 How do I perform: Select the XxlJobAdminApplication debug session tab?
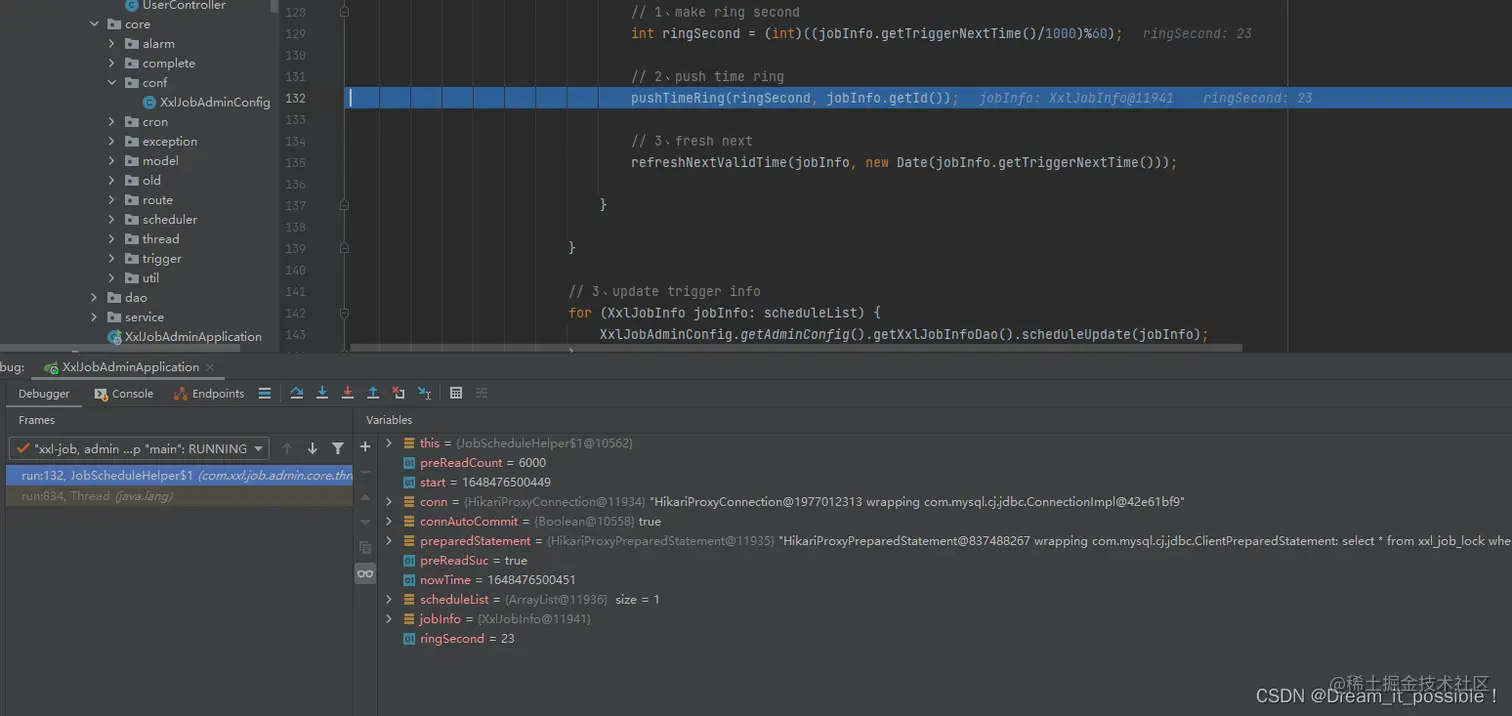click(x=130, y=367)
